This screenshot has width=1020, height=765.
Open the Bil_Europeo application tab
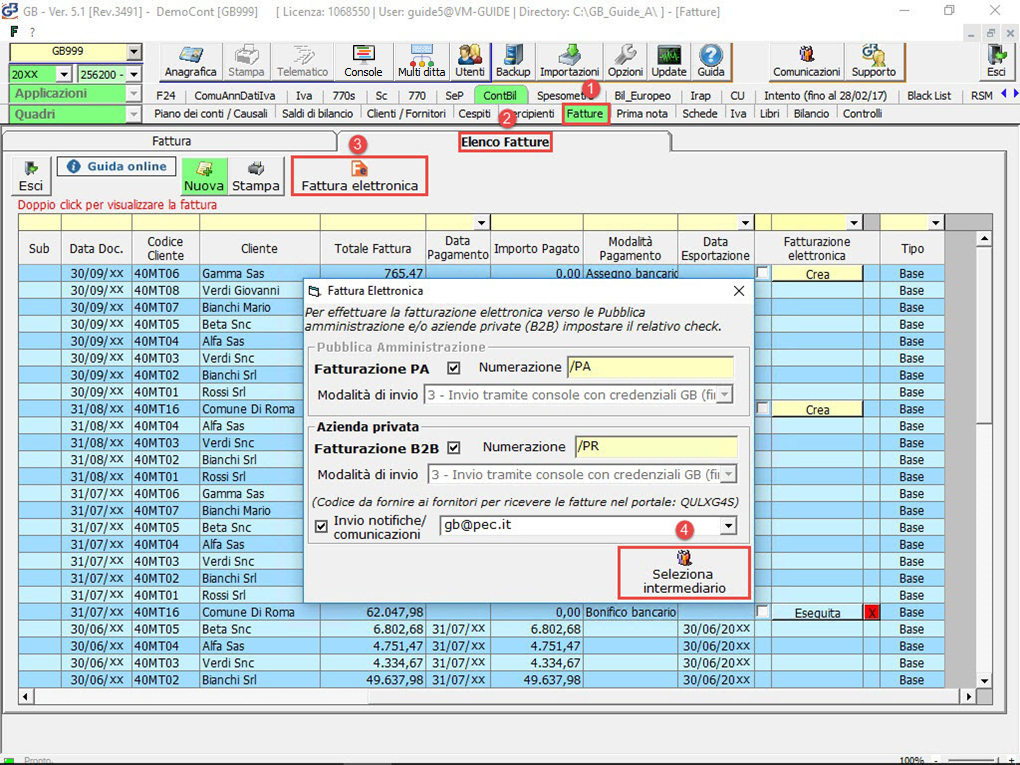(642, 96)
